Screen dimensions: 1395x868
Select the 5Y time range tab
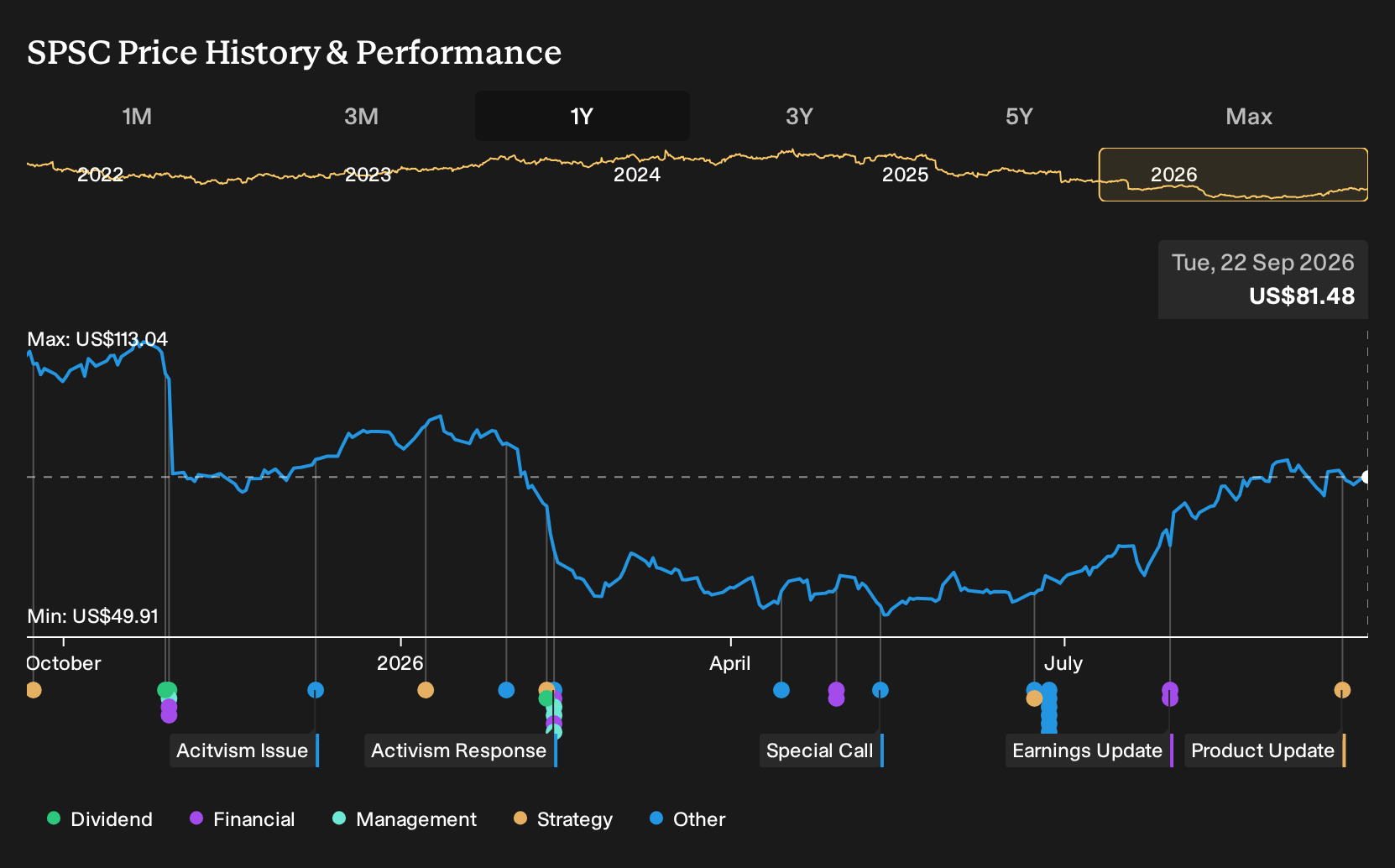pos(1019,116)
